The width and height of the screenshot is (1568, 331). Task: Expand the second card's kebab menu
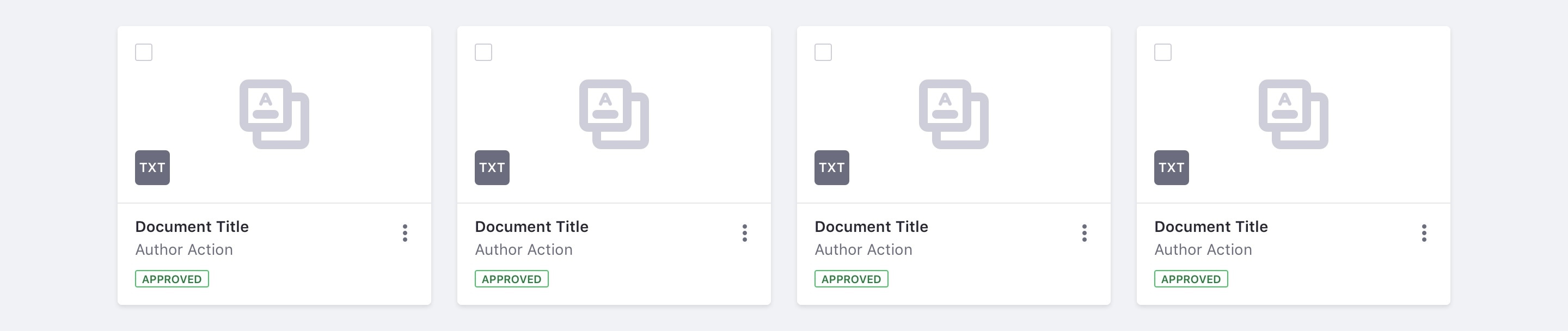tap(744, 233)
